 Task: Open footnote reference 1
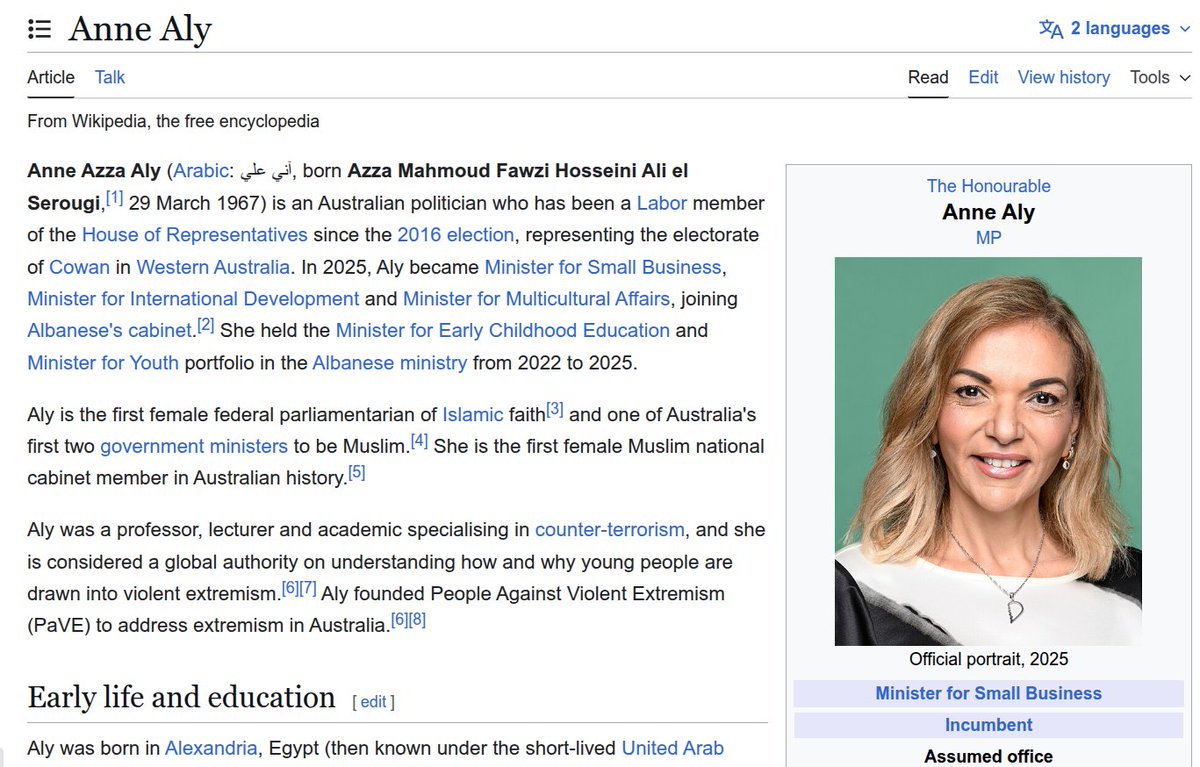pyautogui.click(x=115, y=198)
